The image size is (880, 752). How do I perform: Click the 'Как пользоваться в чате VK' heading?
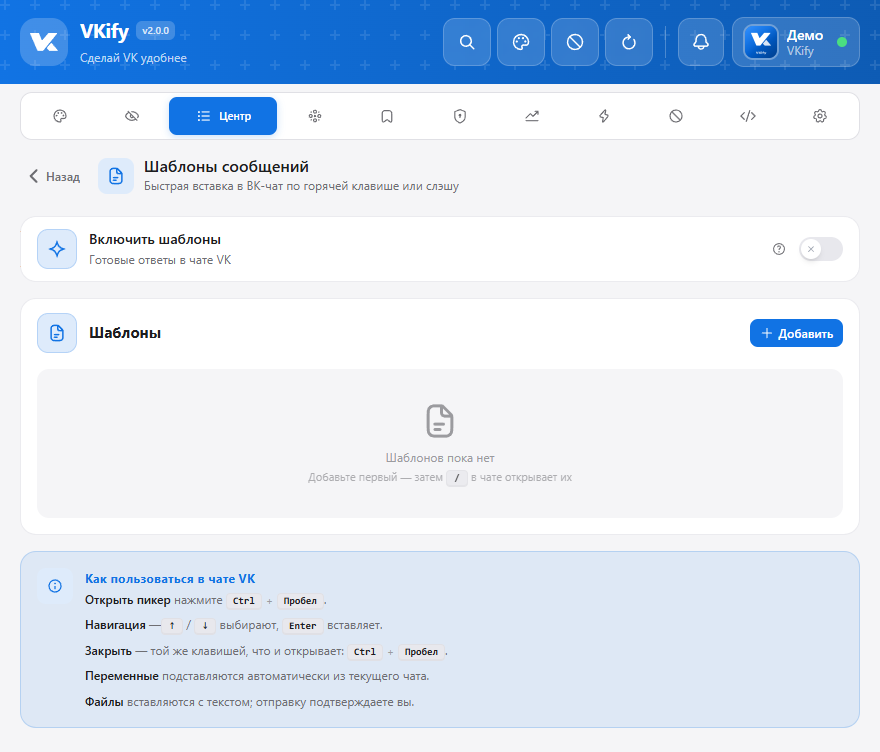170,579
